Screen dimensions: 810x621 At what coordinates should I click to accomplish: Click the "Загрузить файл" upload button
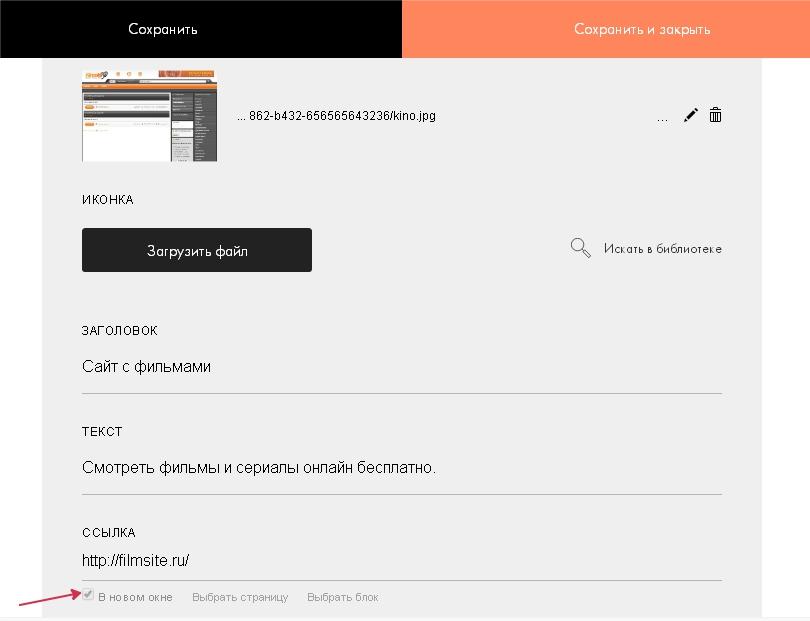[197, 250]
